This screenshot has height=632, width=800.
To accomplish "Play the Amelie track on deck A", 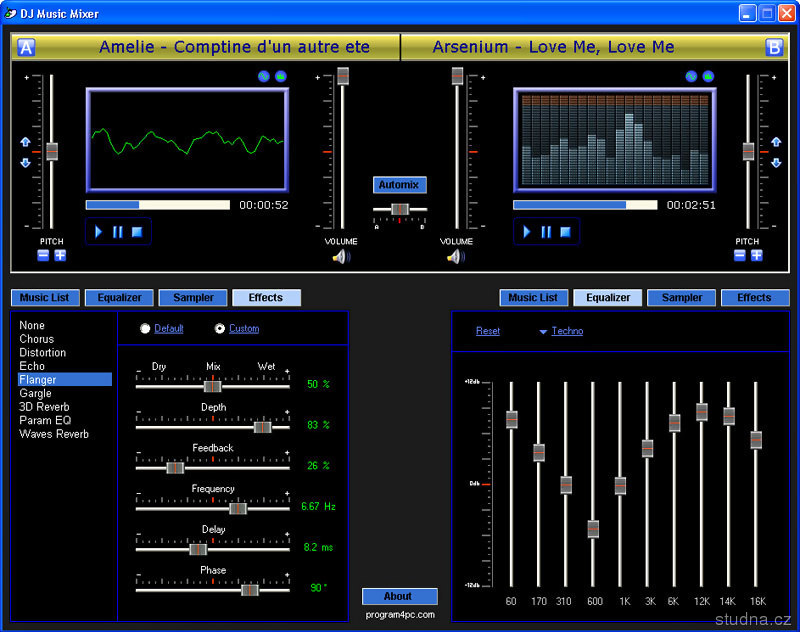I will coord(98,232).
